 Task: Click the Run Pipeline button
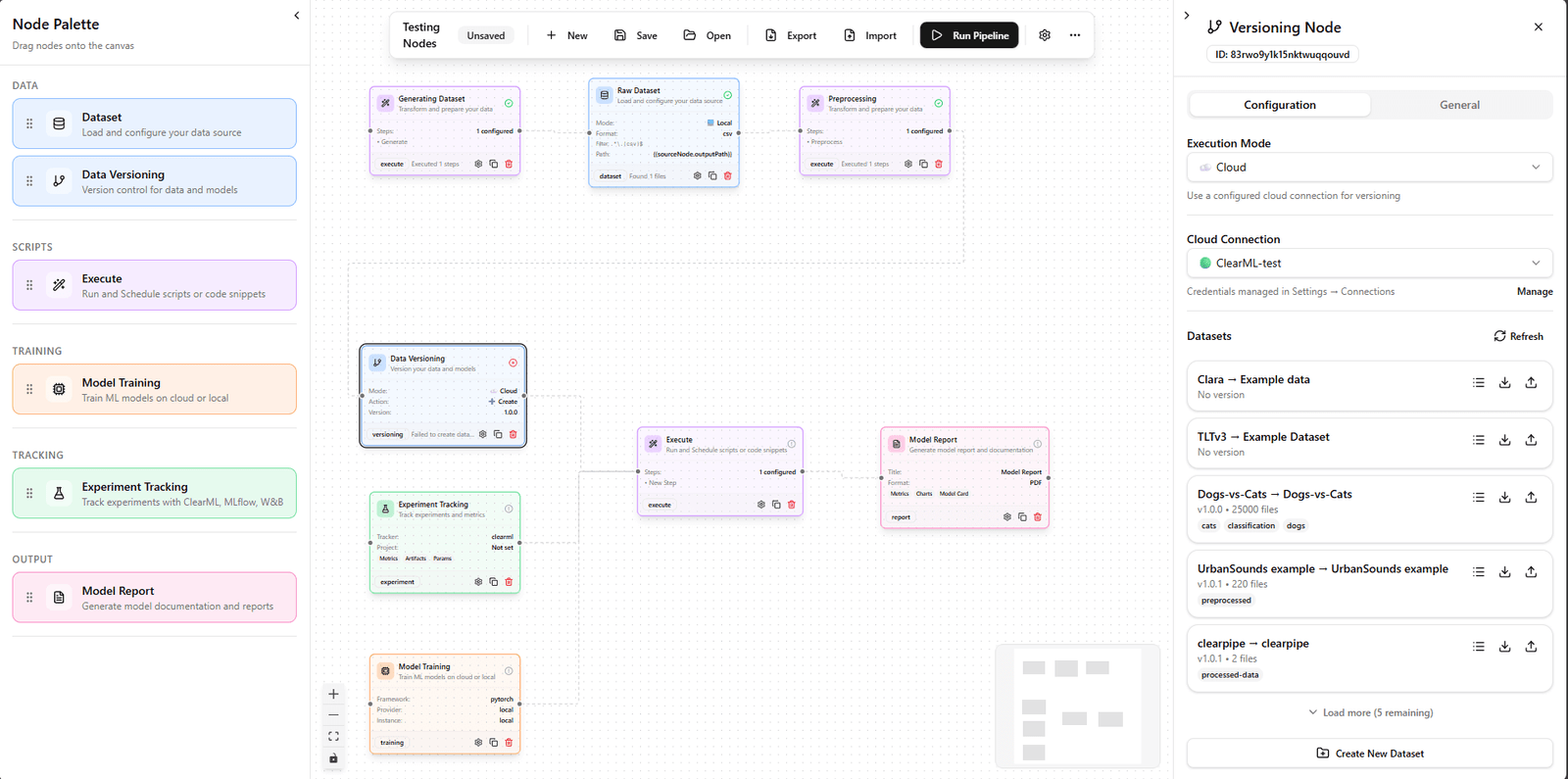click(x=969, y=35)
